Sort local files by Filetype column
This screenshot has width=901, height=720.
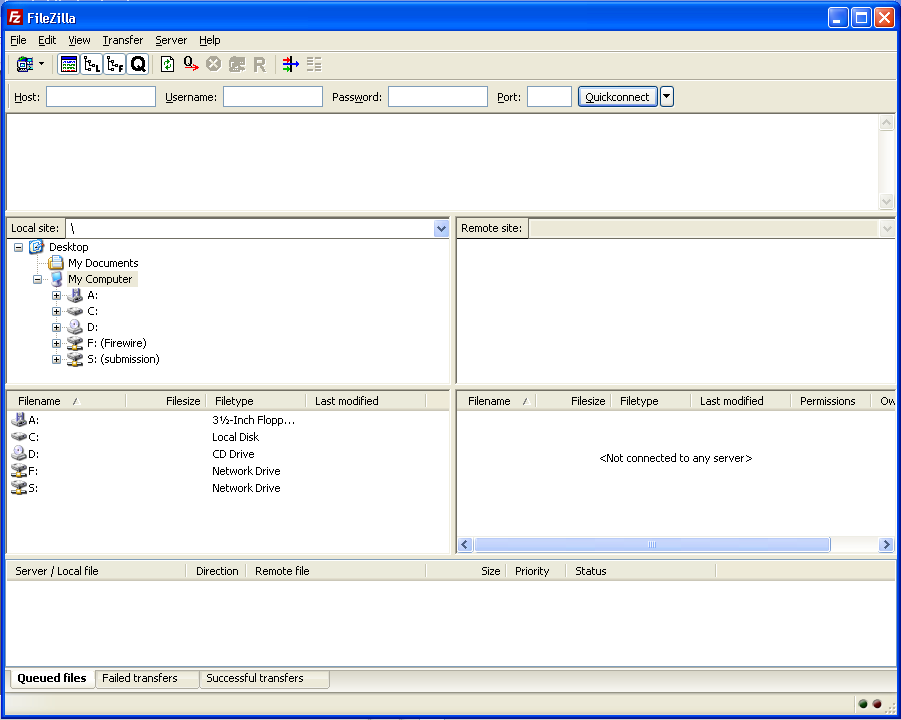coord(256,401)
